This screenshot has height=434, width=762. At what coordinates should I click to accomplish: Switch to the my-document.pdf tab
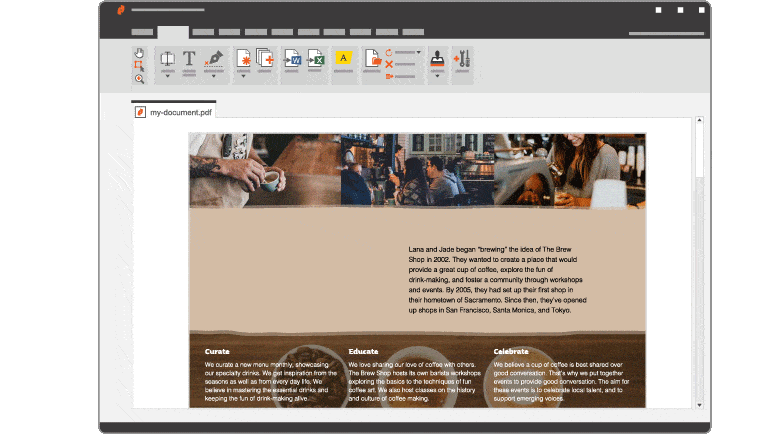(x=174, y=112)
